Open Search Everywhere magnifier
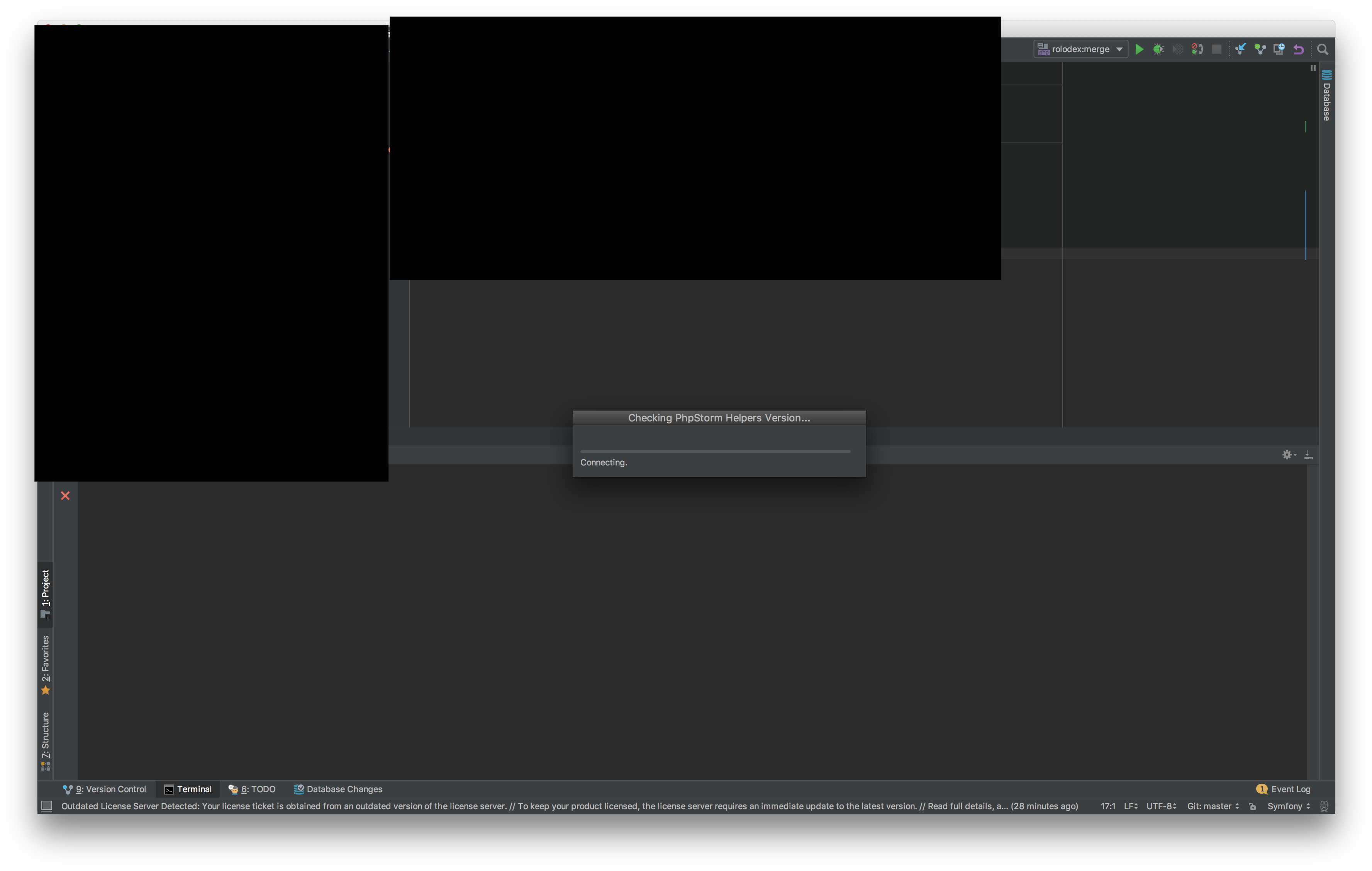The image size is (1372, 871). point(1323,49)
